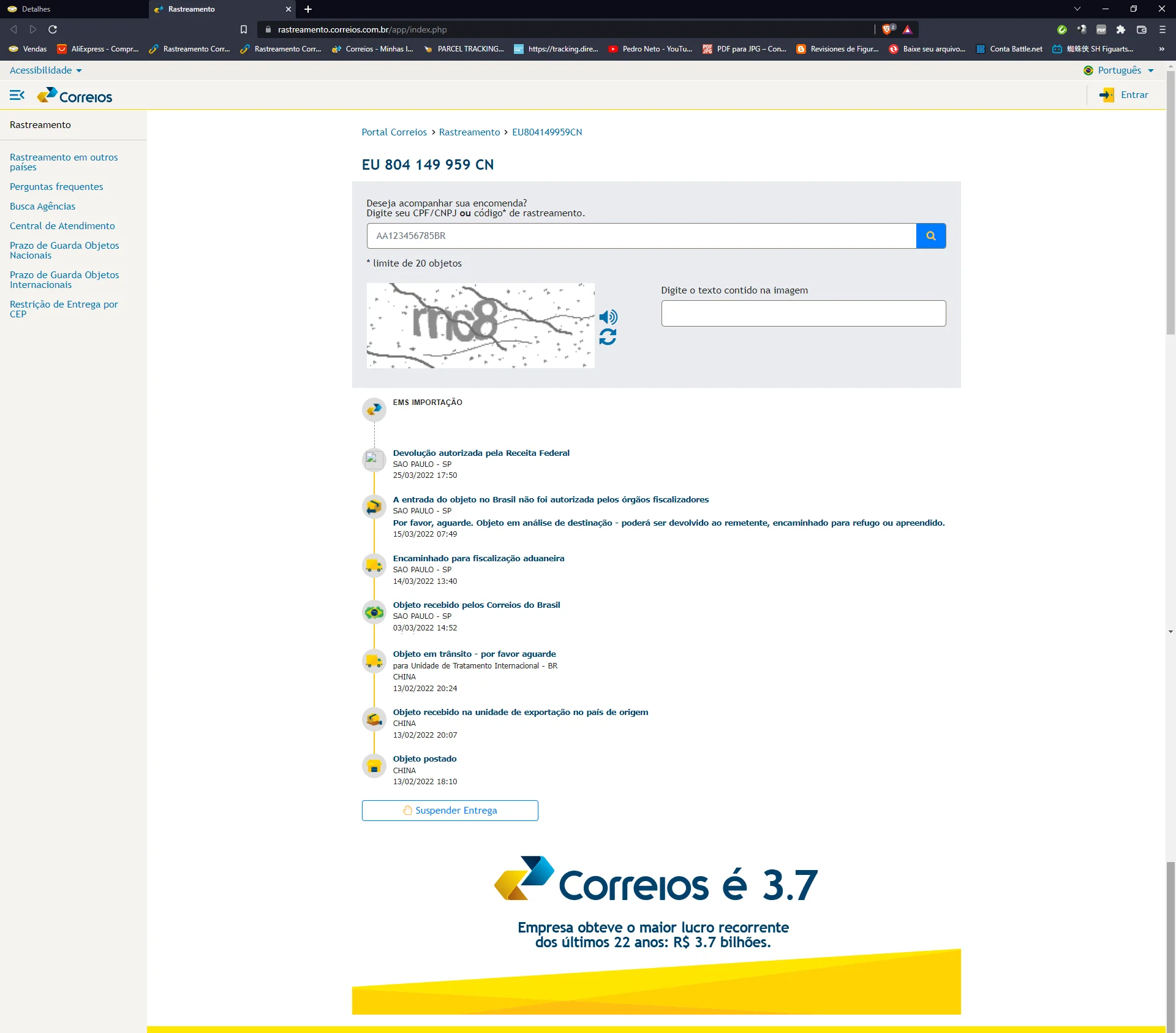Collapse sidebar with hamburger menu icon

pos(17,95)
